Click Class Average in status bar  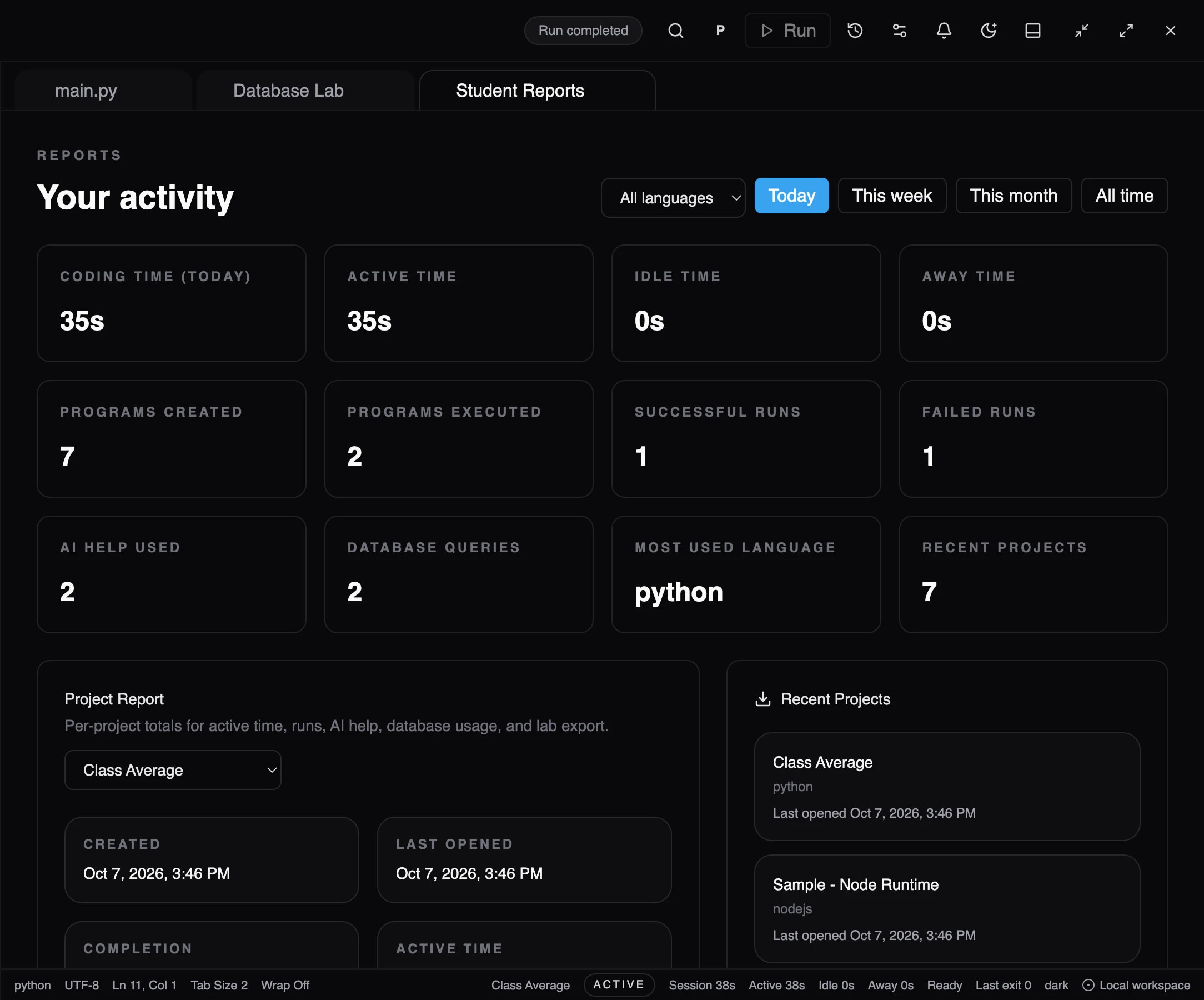(530, 985)
